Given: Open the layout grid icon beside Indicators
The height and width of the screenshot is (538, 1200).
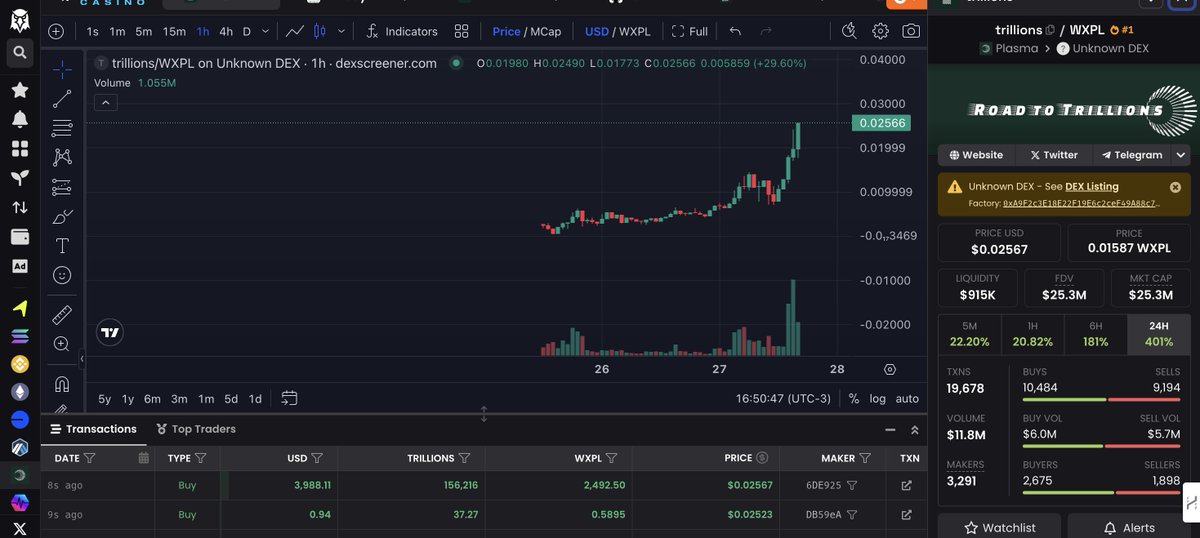Looking at the screenshot, I should [x=461, y=31].
